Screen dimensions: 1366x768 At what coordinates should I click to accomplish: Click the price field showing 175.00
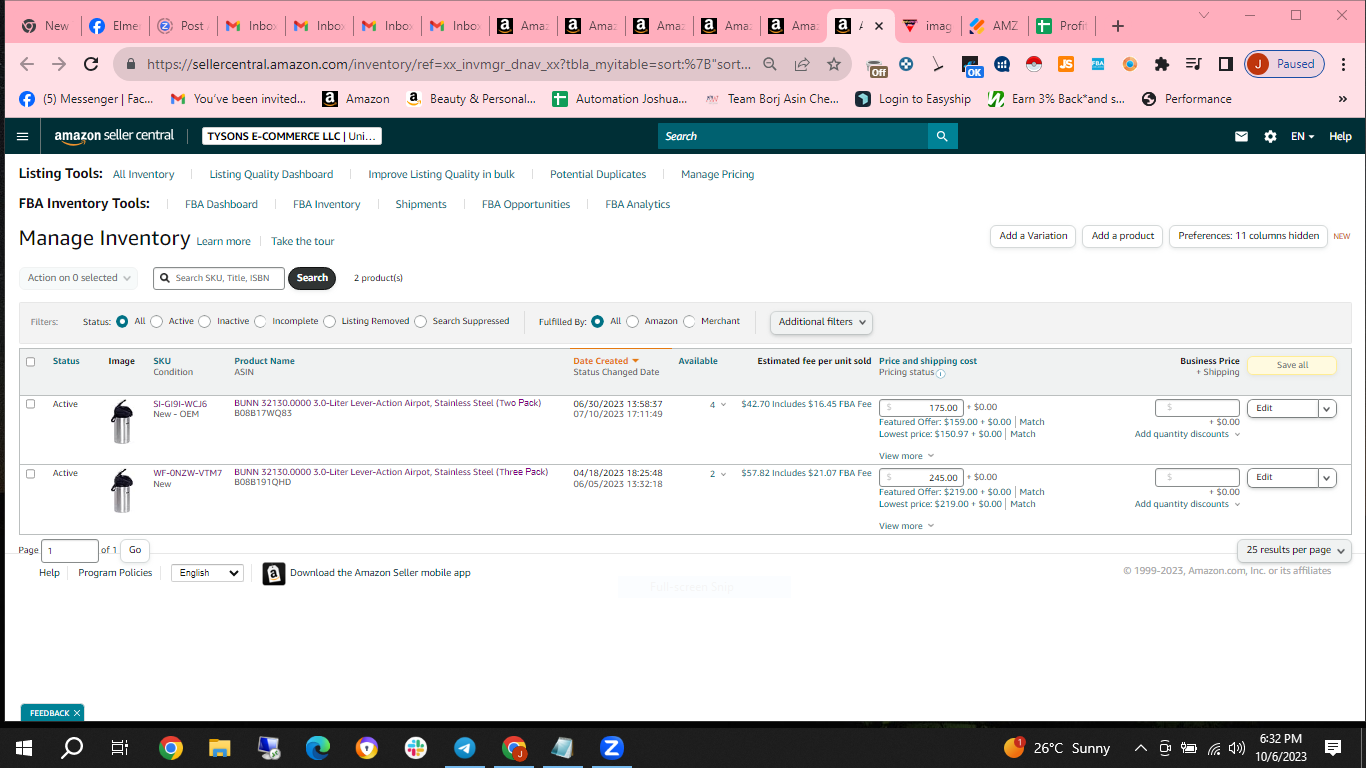pyautogui.click(x=922, y=408)
